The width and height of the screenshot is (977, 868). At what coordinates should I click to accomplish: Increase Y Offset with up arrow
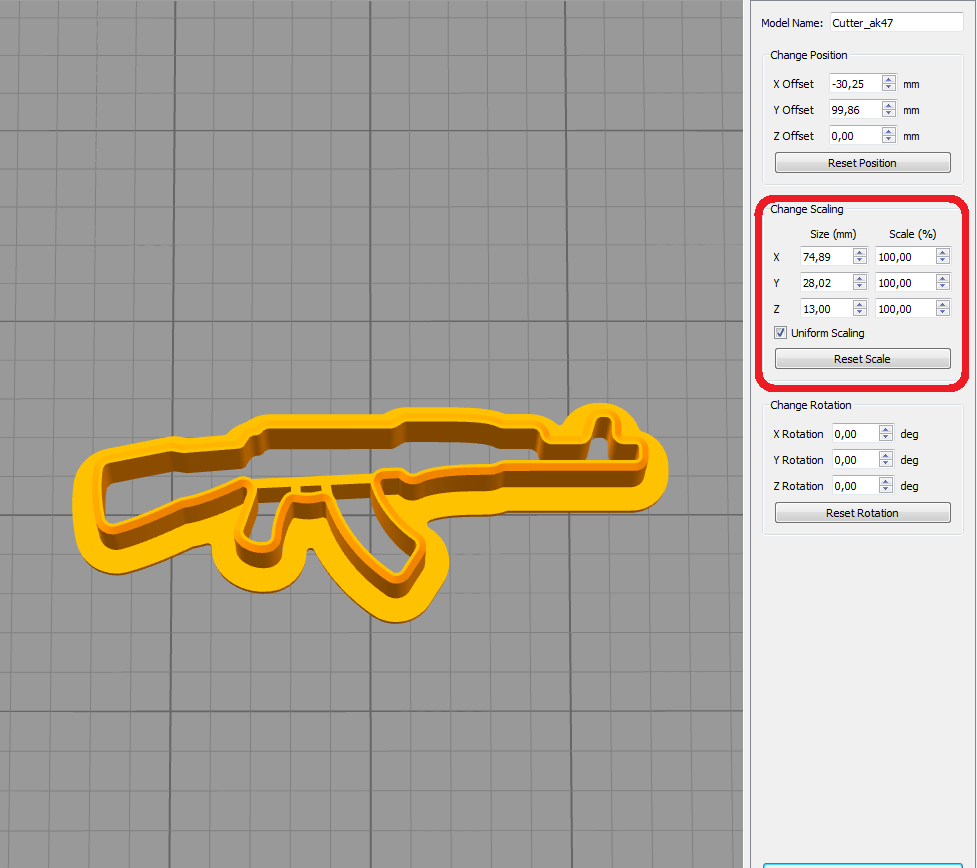click(x=889, y=105)
